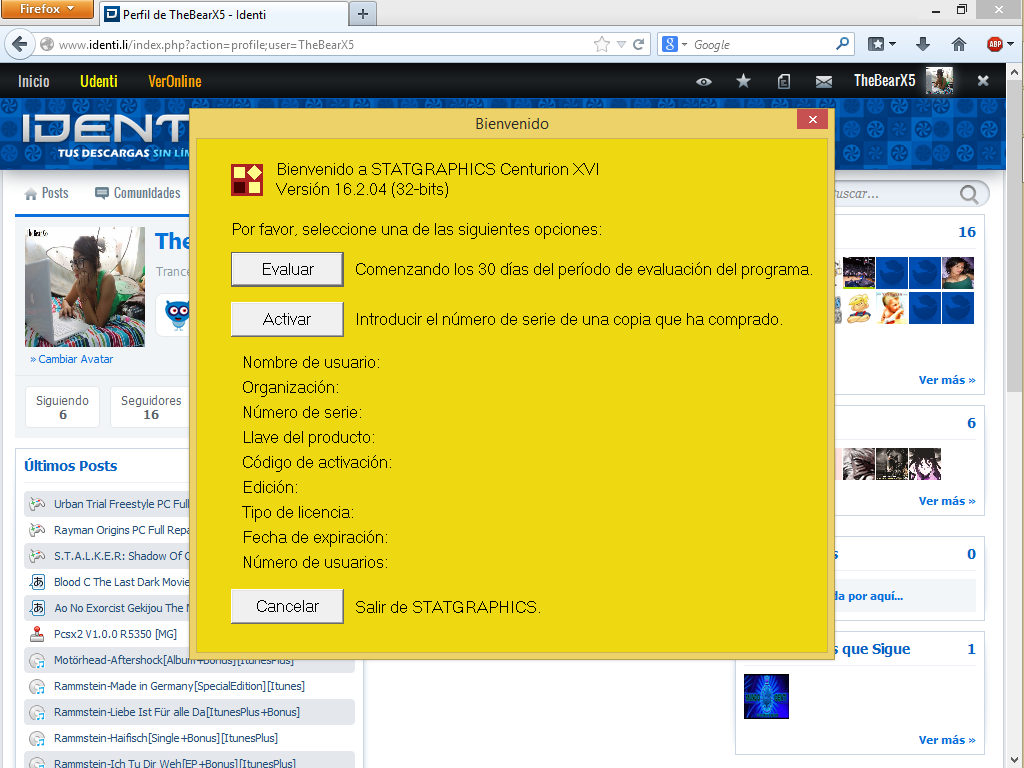Bookmark the page with the star icon
Viewport: 1024px width, 768px height.
(601, 44)
